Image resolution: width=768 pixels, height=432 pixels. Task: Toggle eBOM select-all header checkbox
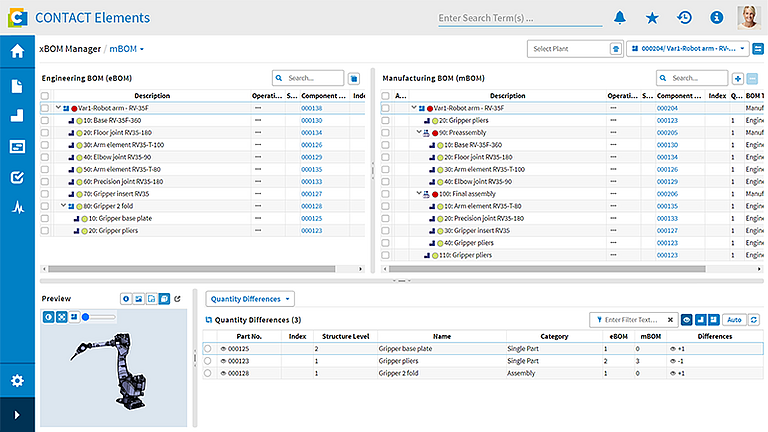pos(45,96)
